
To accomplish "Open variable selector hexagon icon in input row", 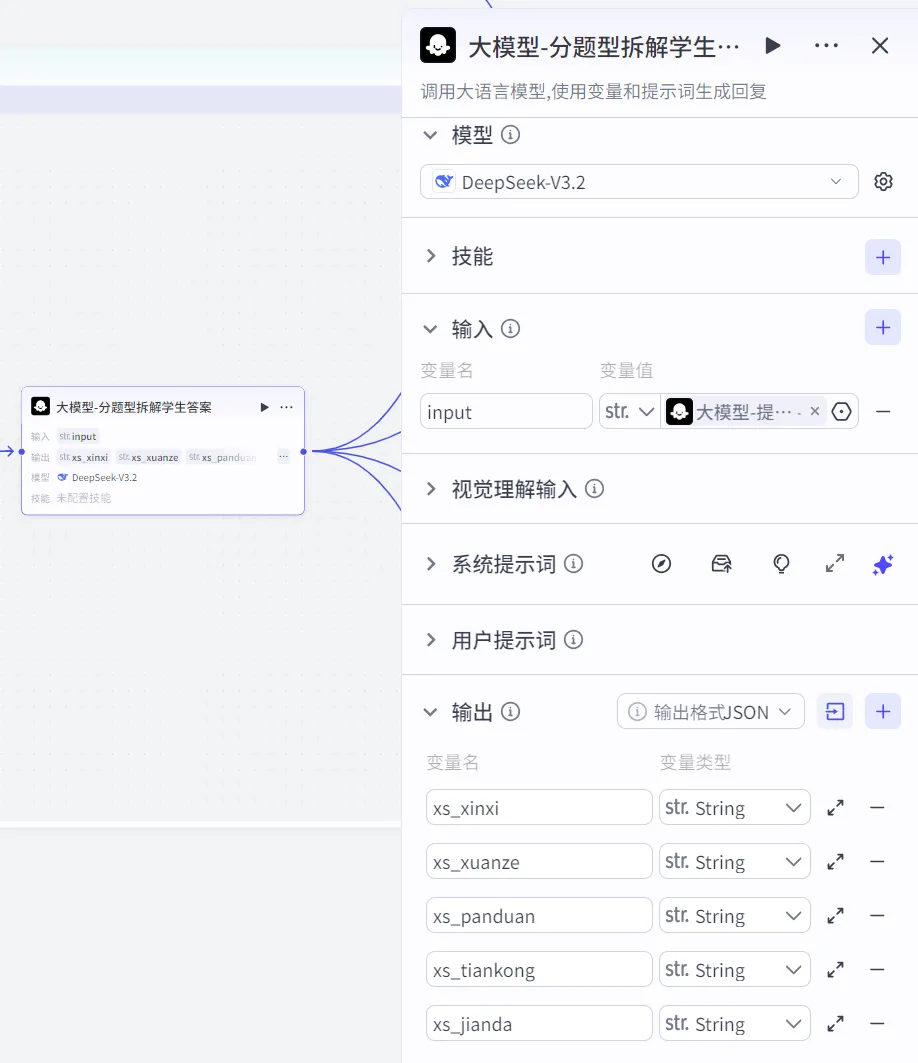I will pyautogui.click(x=841, y=412).
